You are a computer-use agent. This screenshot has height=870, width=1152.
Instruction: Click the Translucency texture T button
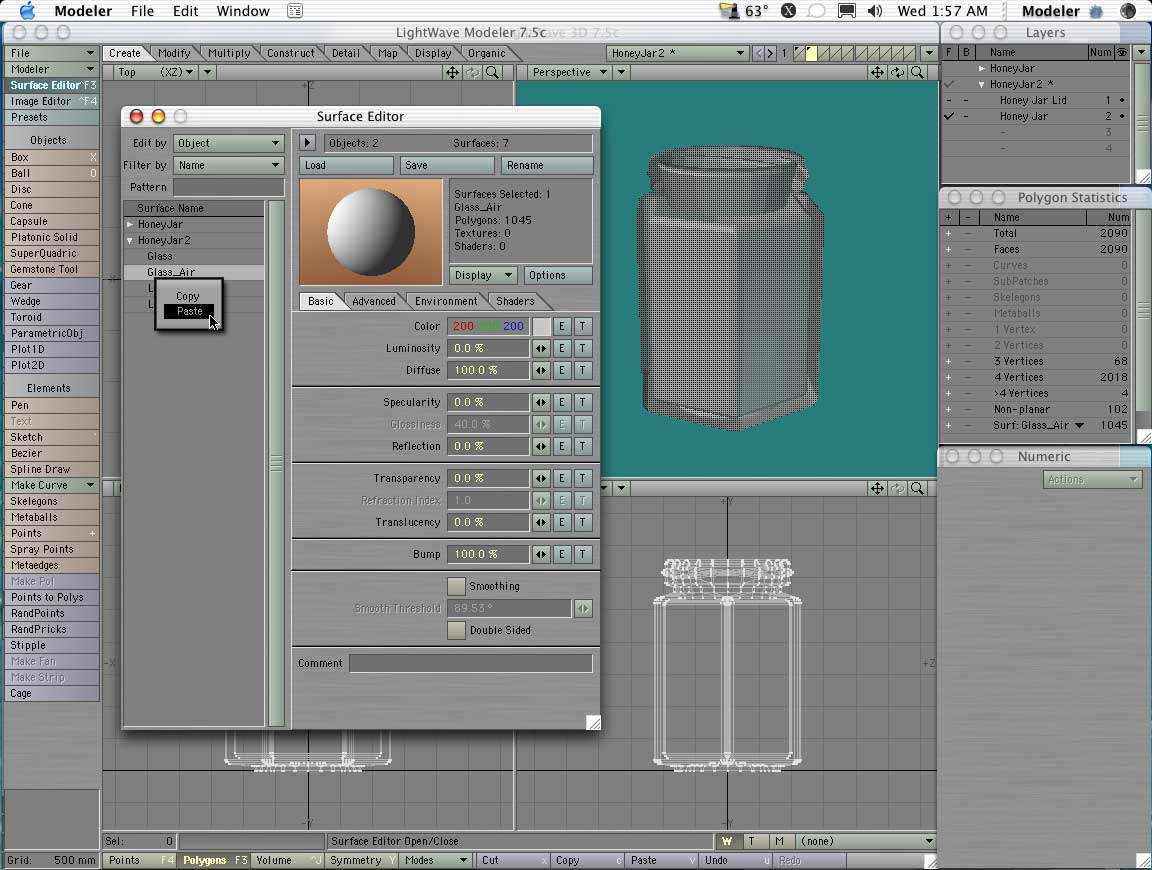[583, 522]
